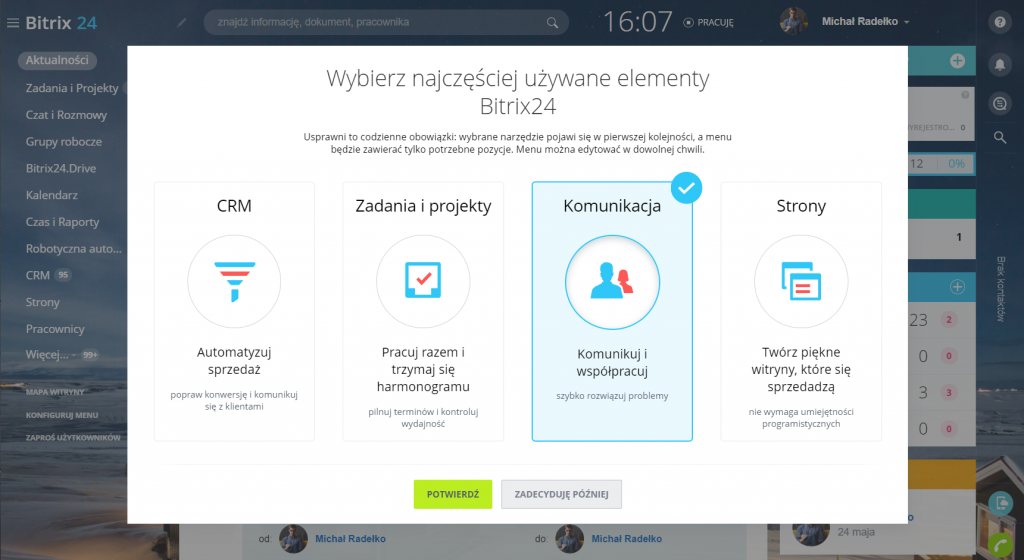Open Kalendarz in the left menu

point(52,195)
